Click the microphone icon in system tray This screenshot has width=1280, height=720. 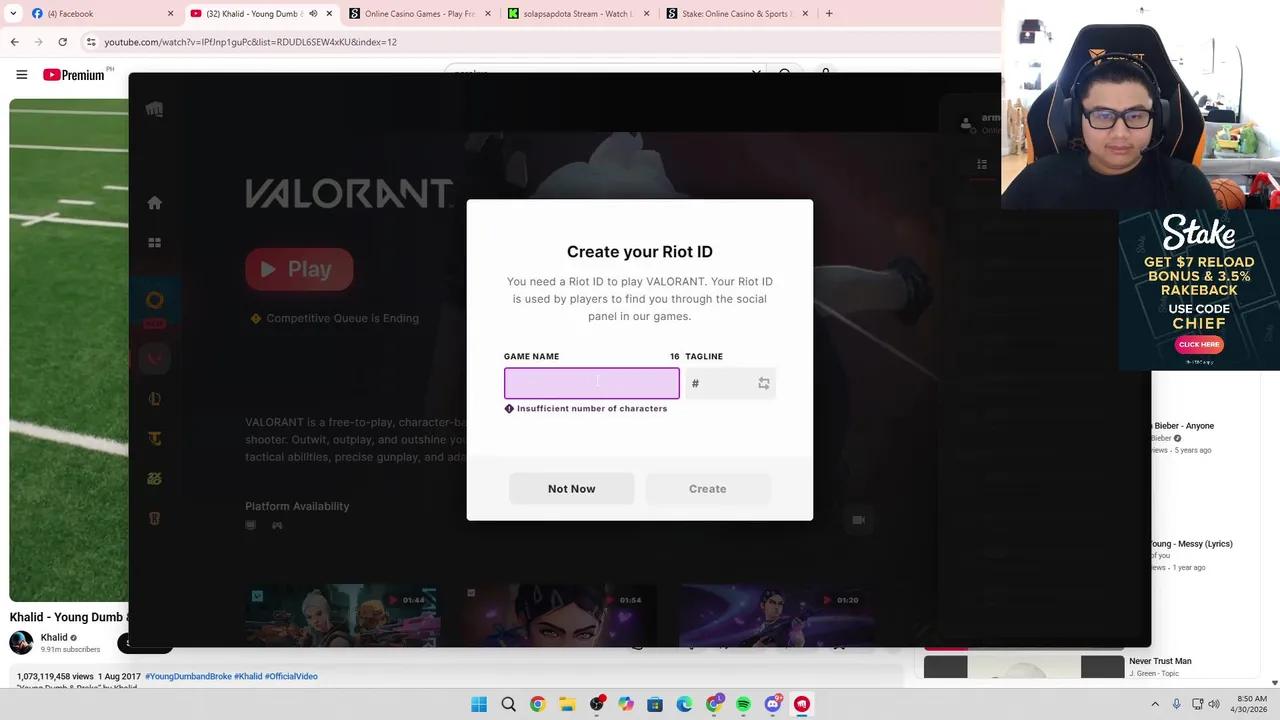tap(1176, 704)
